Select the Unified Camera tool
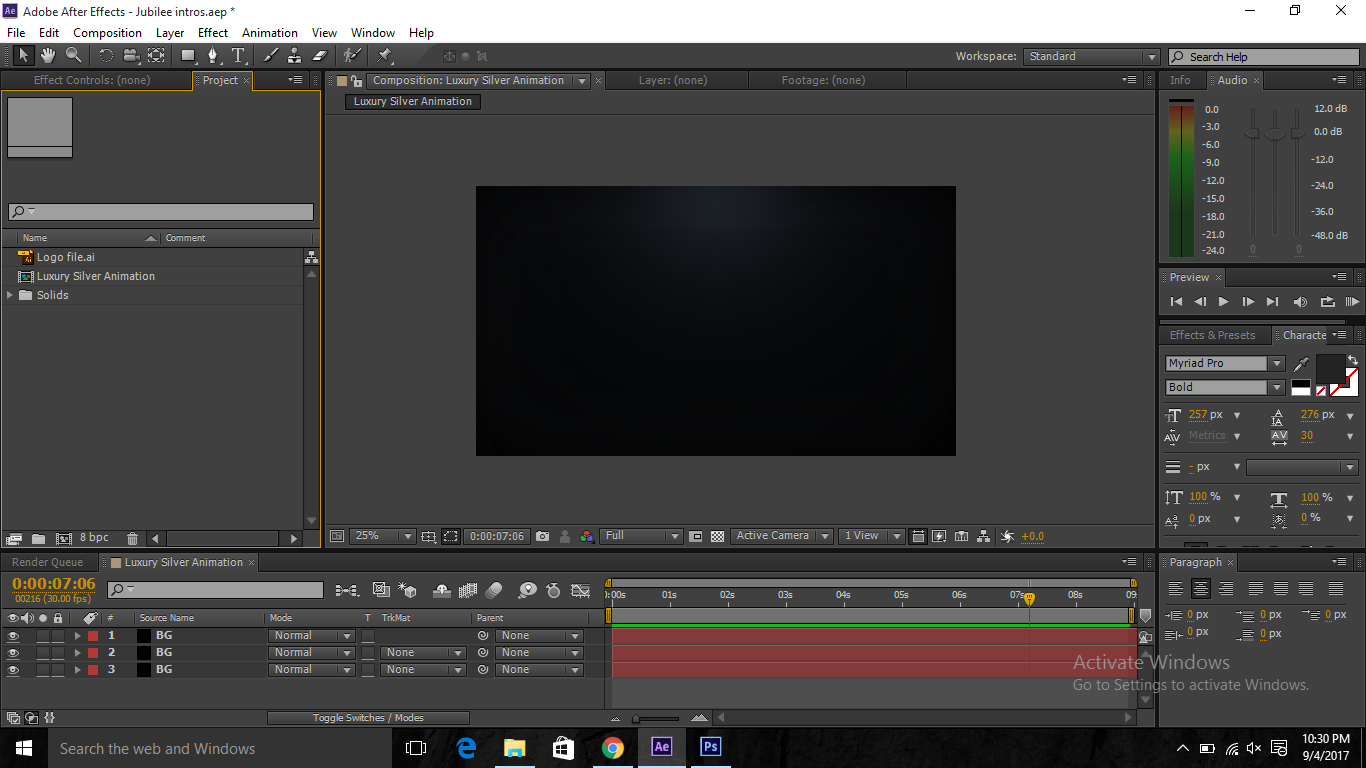1366x768 pixels. pos(131,56)
